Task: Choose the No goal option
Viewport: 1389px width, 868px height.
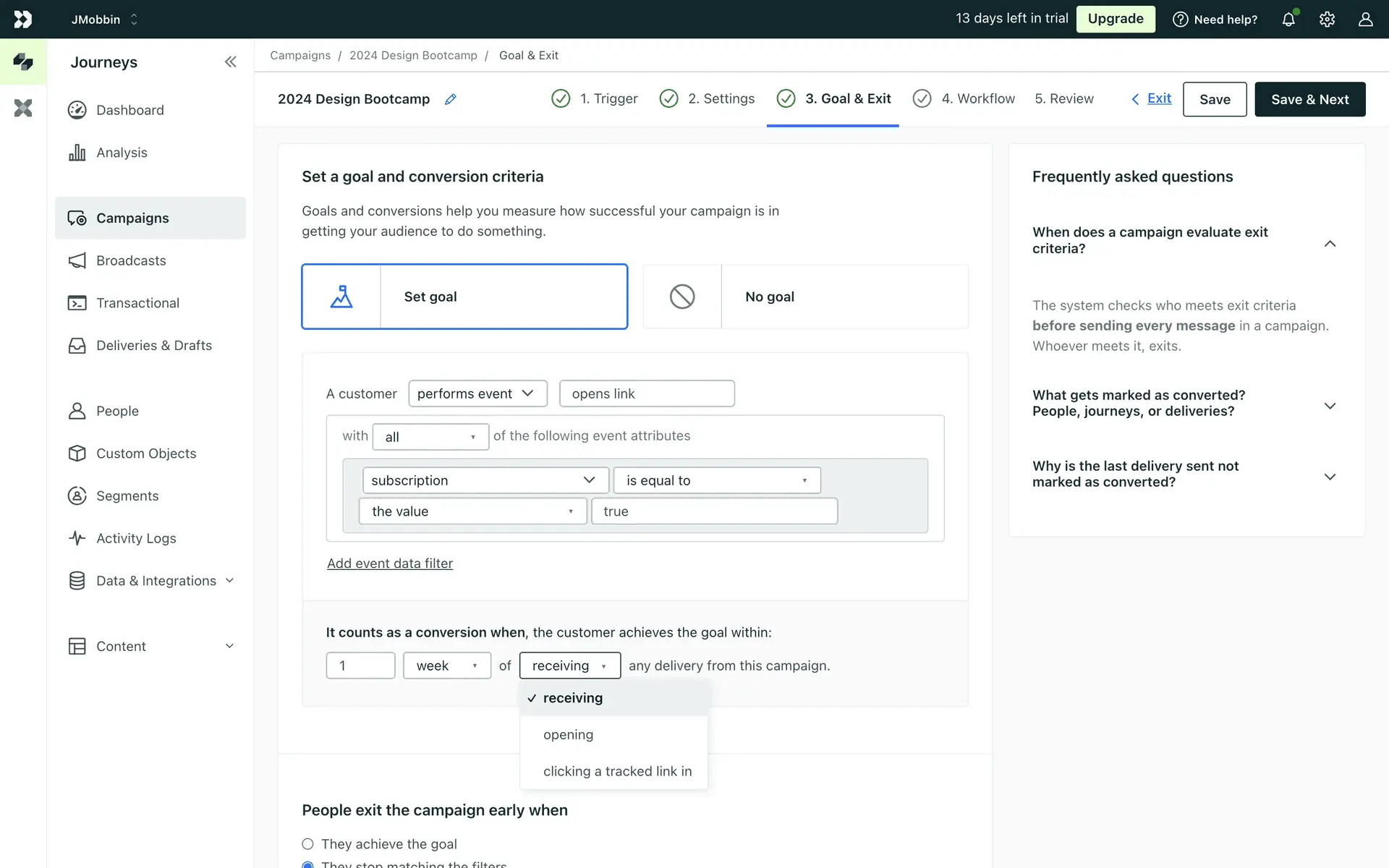Action: 805,297
